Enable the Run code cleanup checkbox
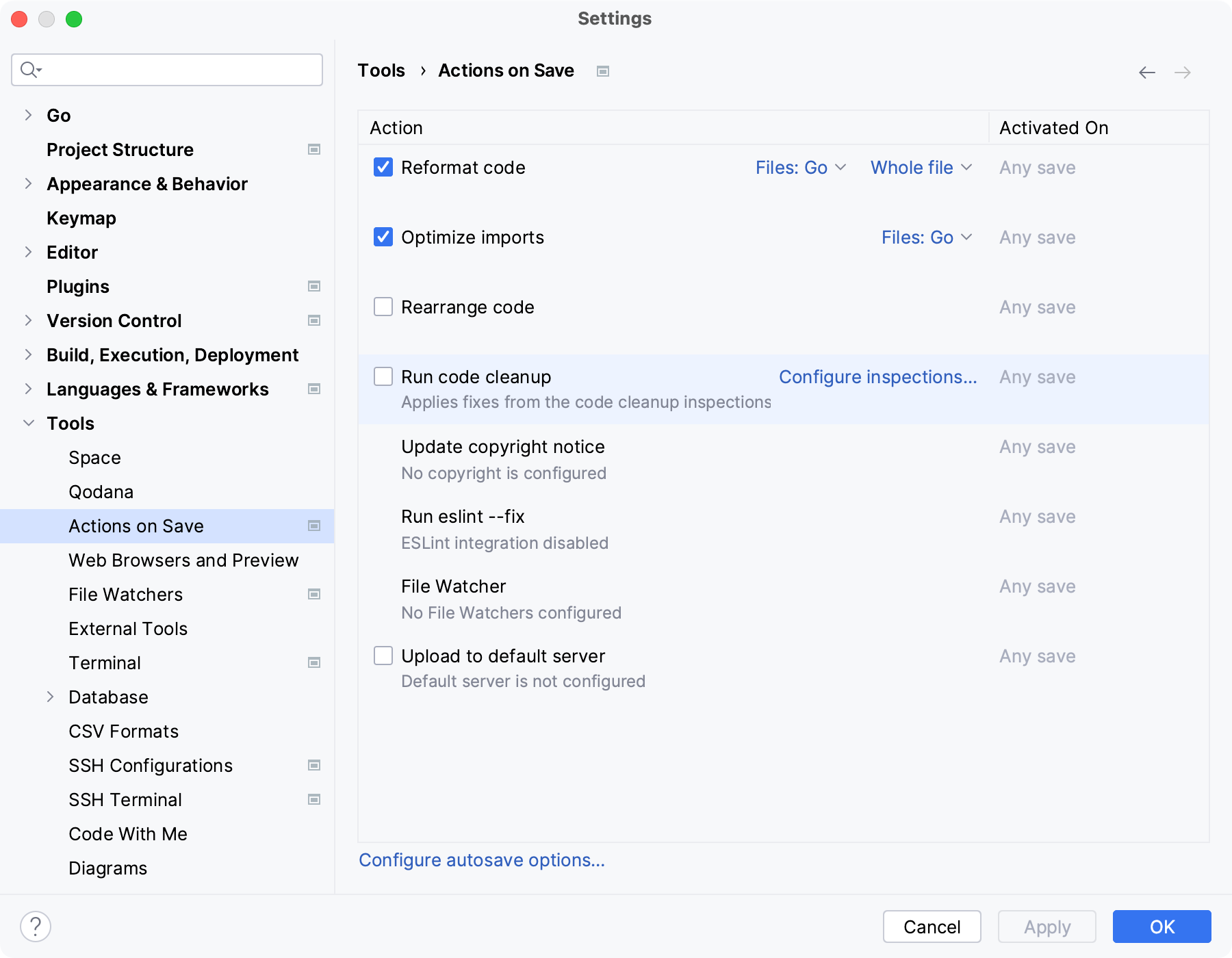This screenshot has height=958, width=1232. tap(383, 376)
